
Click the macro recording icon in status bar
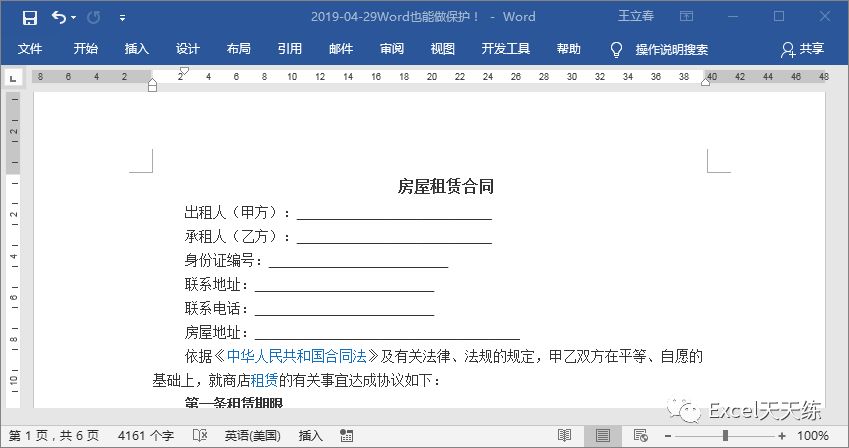347,436
